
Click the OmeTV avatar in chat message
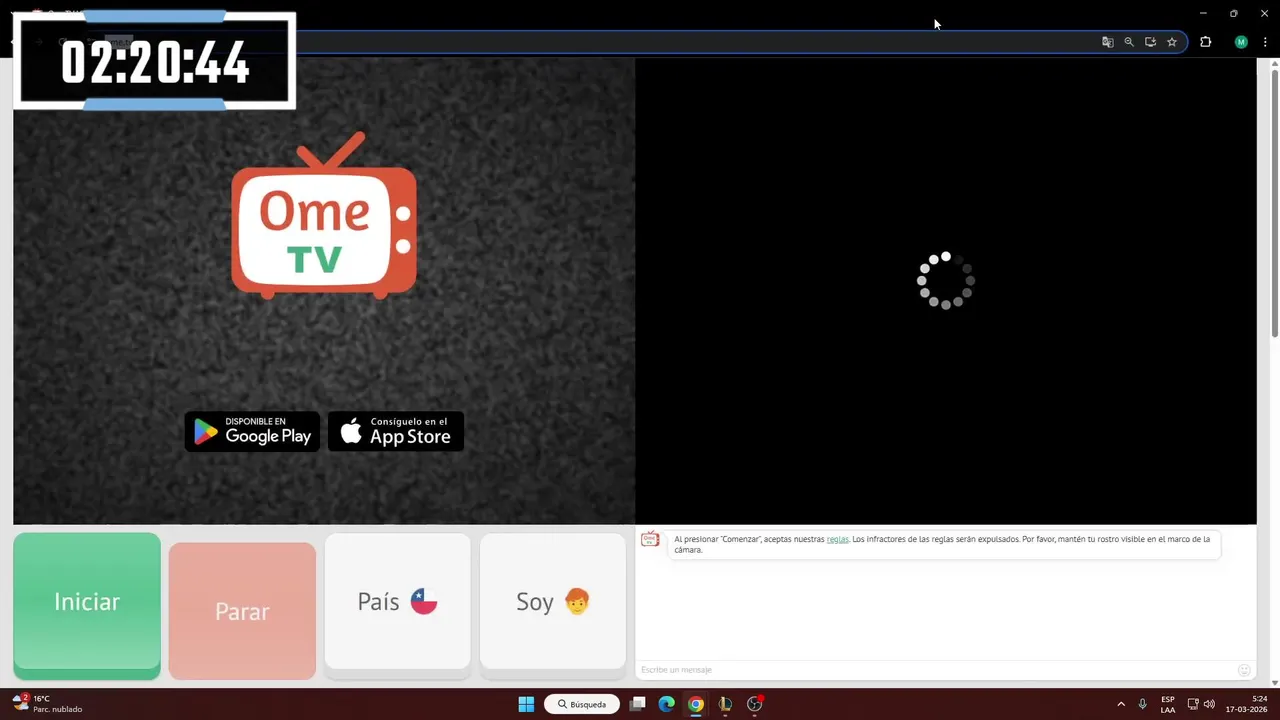click(650, 540)
